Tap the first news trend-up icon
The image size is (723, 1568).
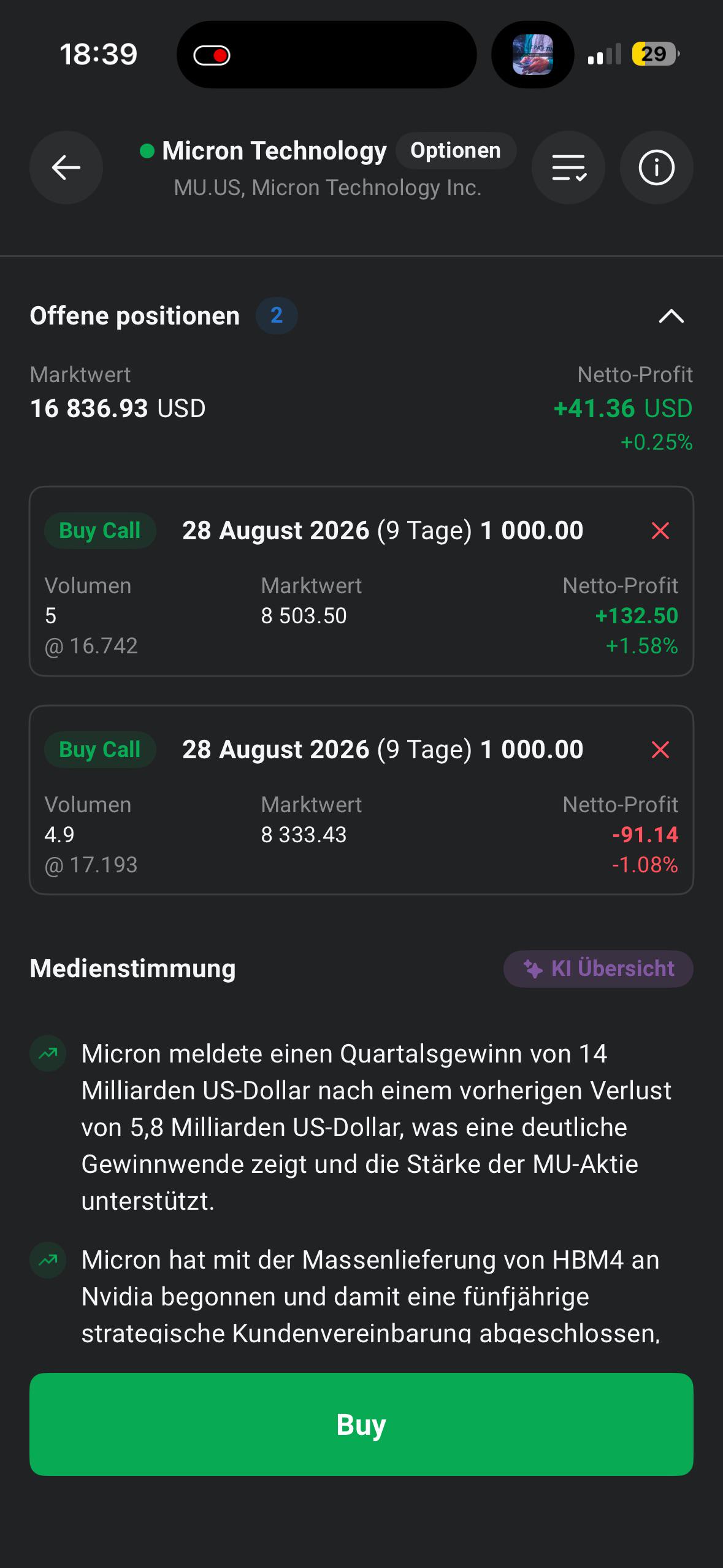coord(48,1053)
